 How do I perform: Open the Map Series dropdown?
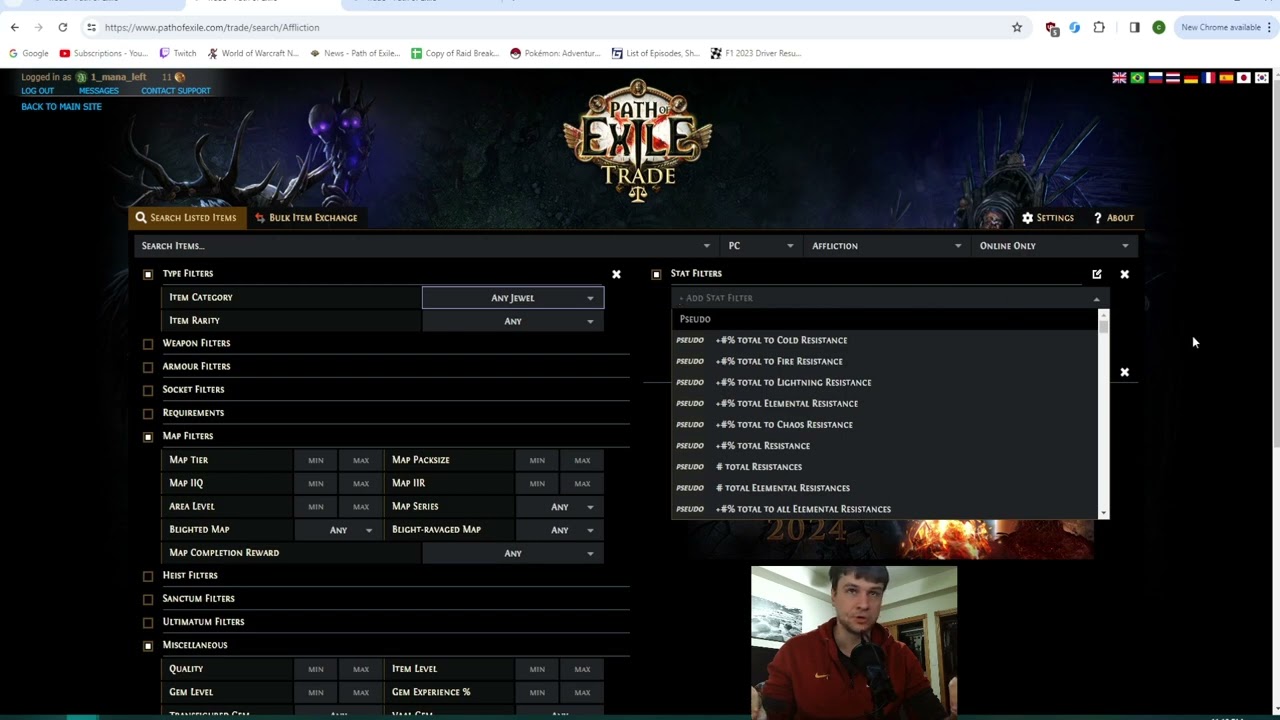coord(560,507)
